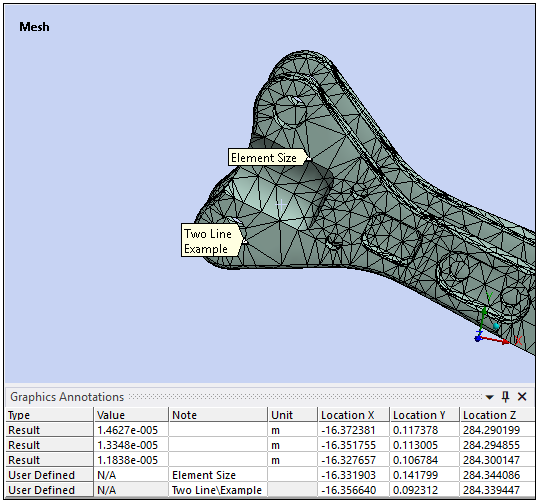Click the cyan isometric ball on triad
Image resolution: width=539 pixels, height=503 pixels.
pyautogui.click(x=496, y=326)
